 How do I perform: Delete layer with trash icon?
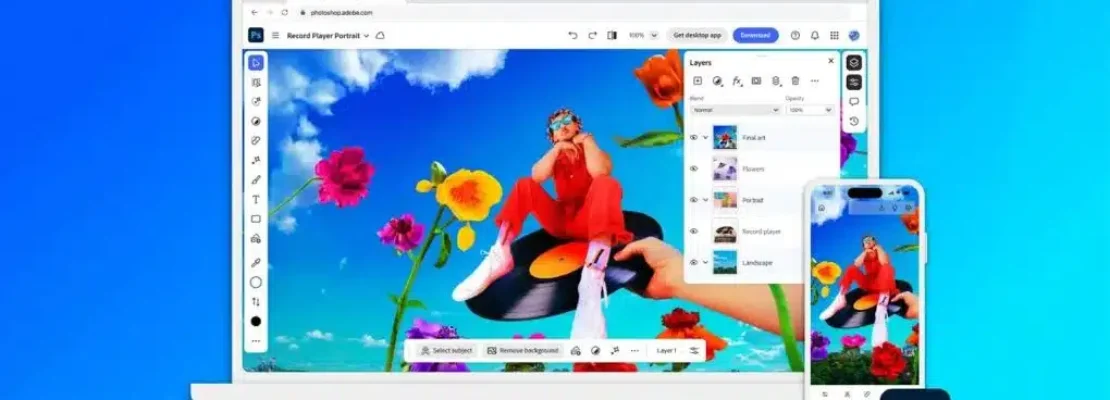795,81
